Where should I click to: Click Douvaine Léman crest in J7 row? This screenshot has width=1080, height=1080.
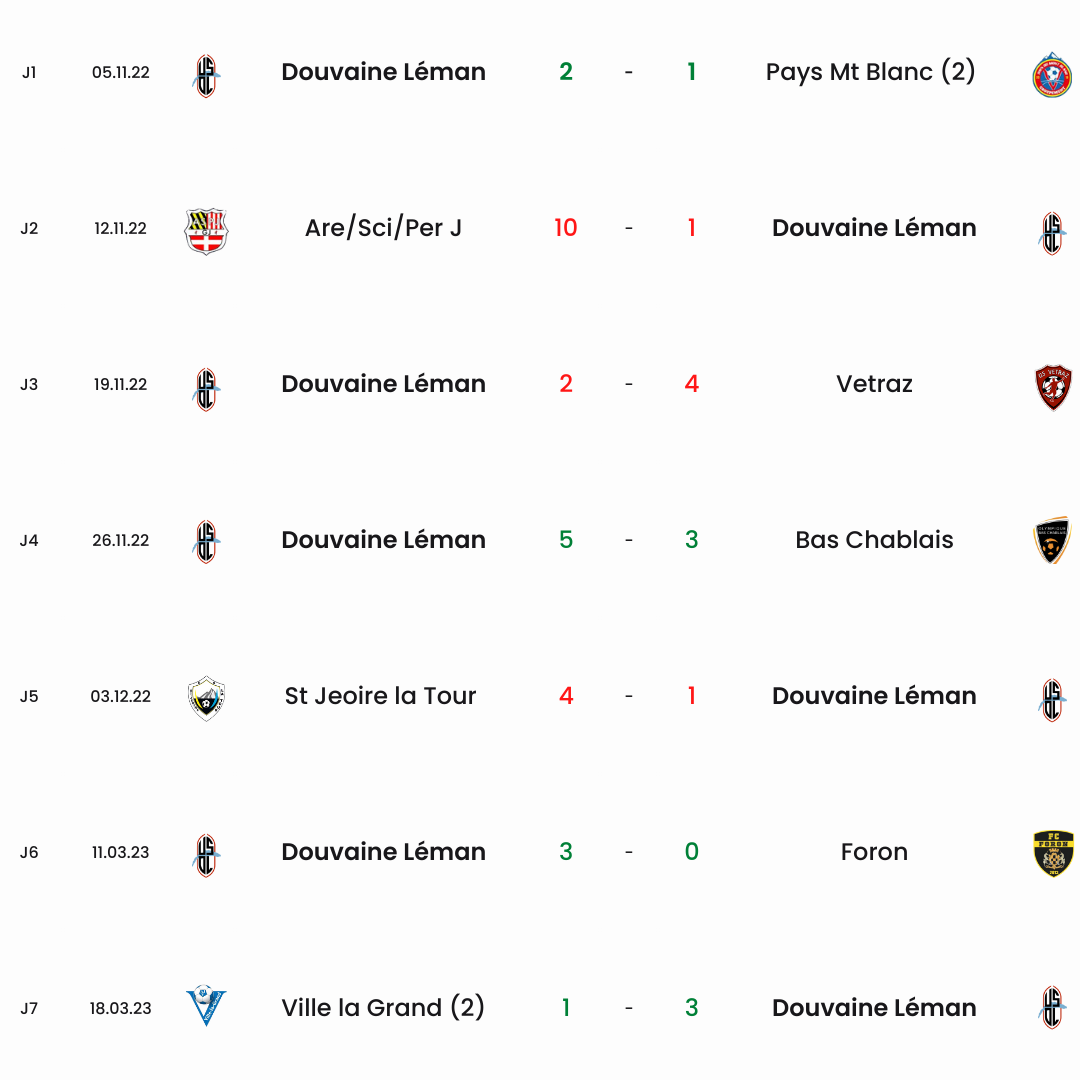(x=1052, y=1007)
